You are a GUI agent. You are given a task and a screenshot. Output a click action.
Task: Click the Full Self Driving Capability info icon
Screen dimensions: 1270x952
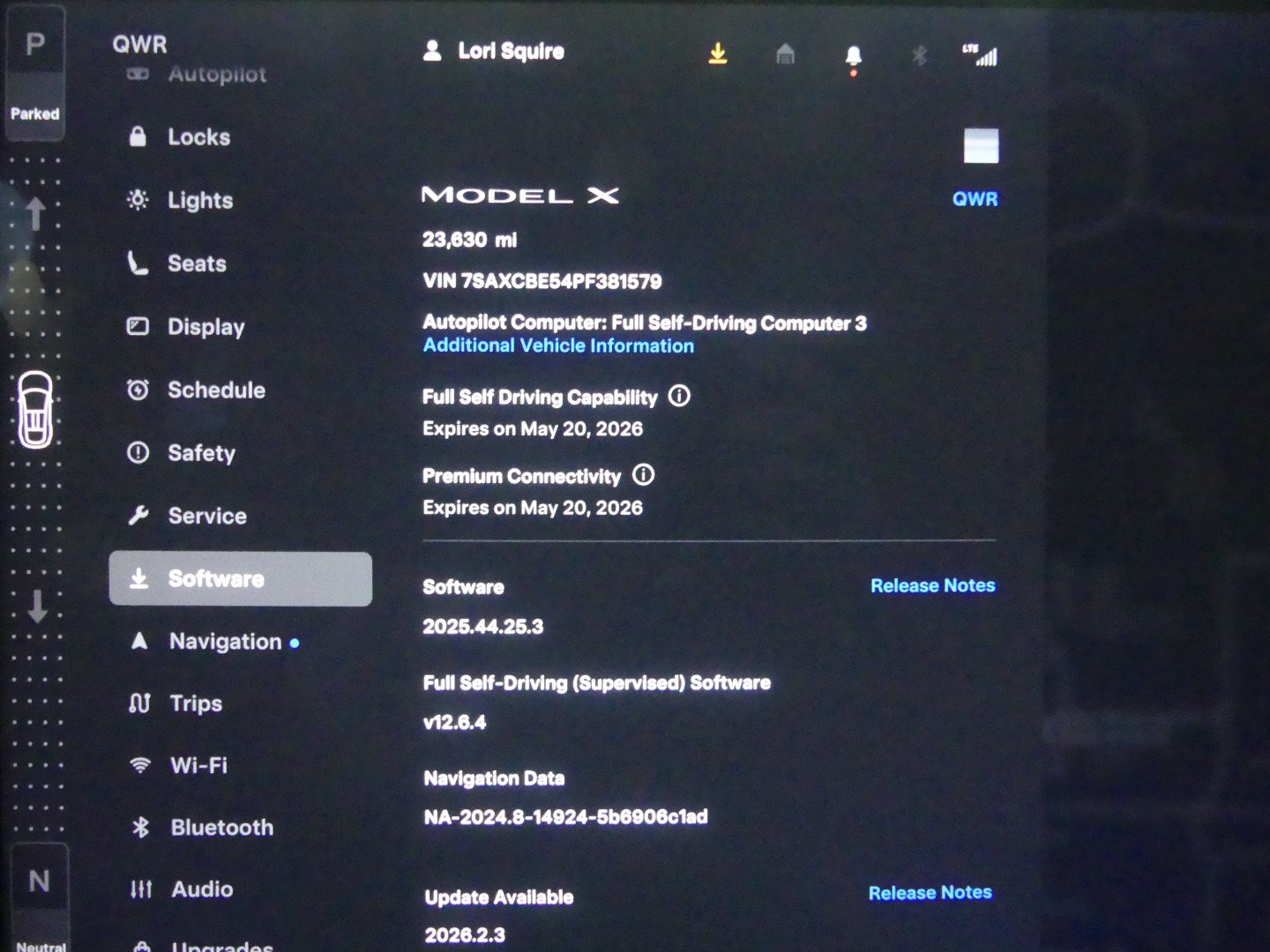679,396
